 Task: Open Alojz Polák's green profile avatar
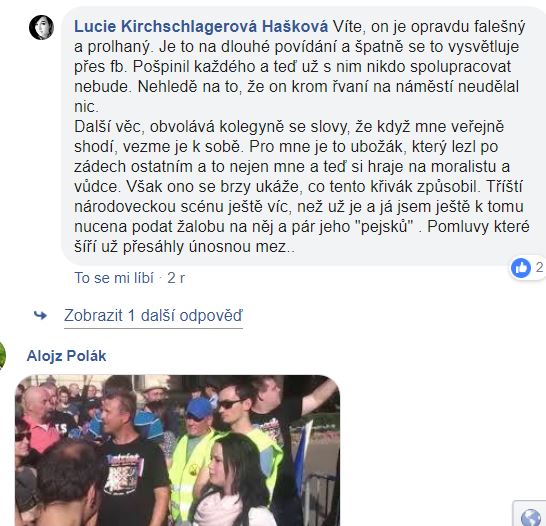coord(2,356)
